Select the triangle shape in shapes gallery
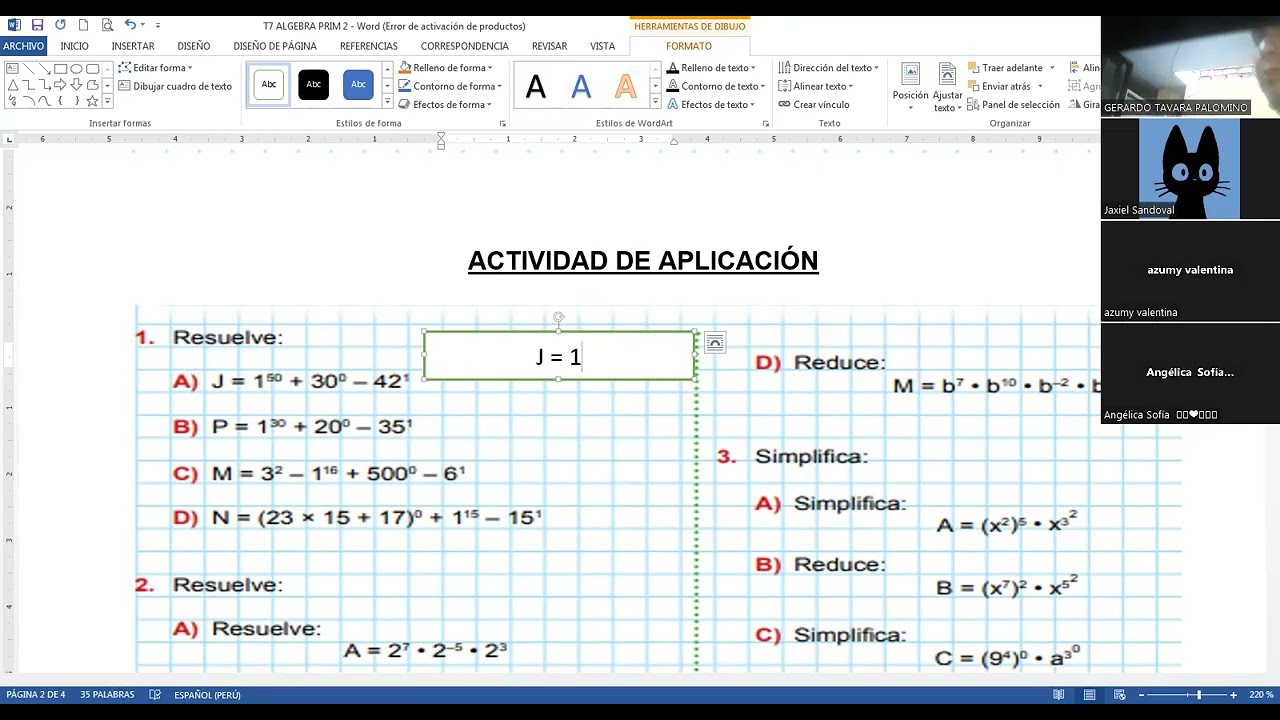1280x720 pixels. [12, 85]
